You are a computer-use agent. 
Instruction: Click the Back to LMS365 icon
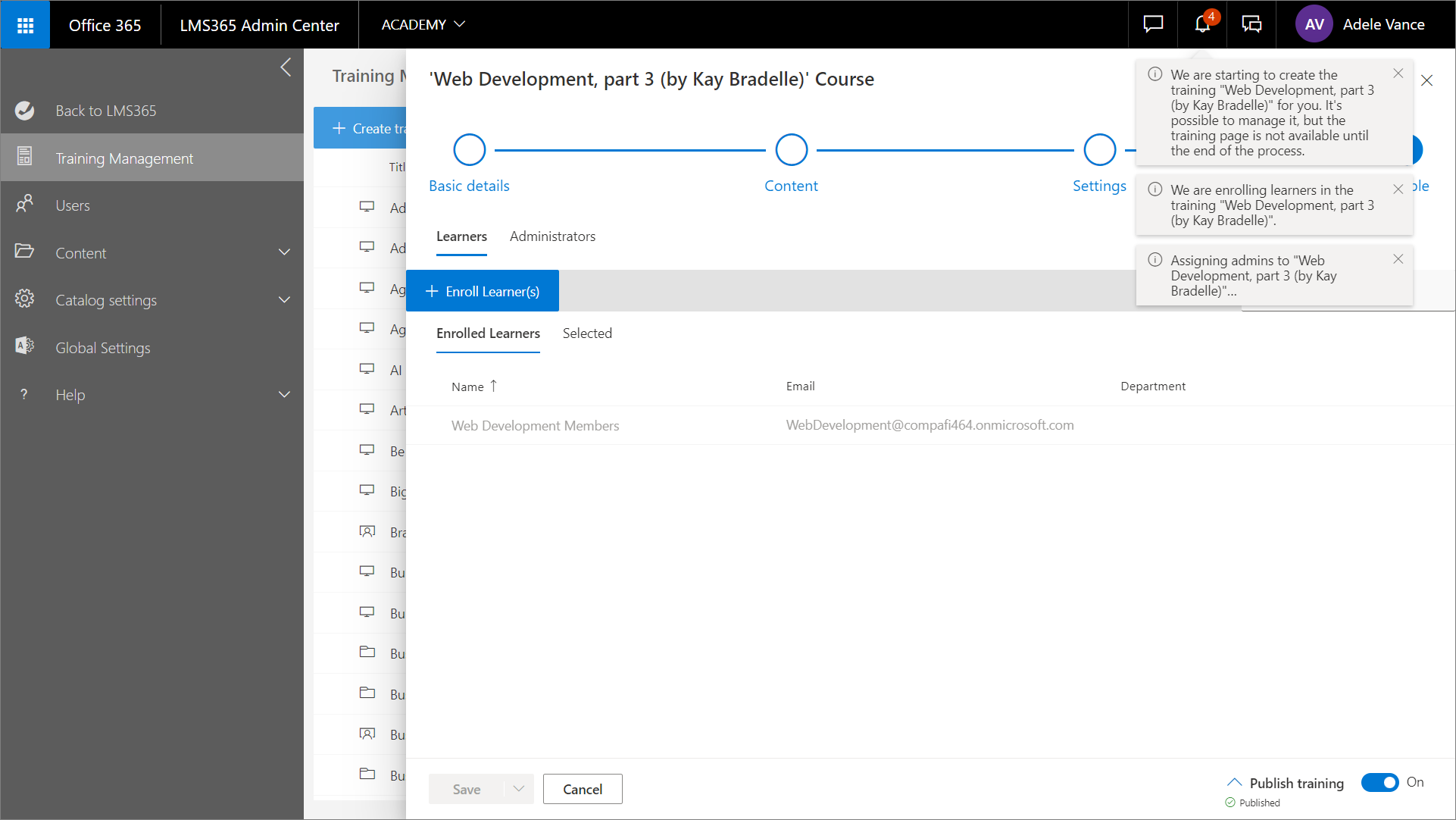(25, 110)
